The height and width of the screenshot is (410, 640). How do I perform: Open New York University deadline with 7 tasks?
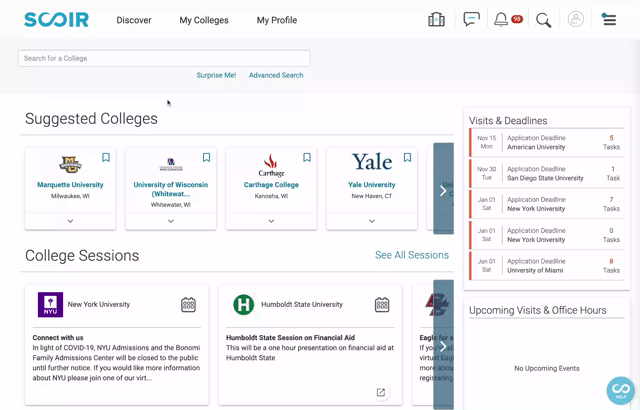(x=547, y=204)
